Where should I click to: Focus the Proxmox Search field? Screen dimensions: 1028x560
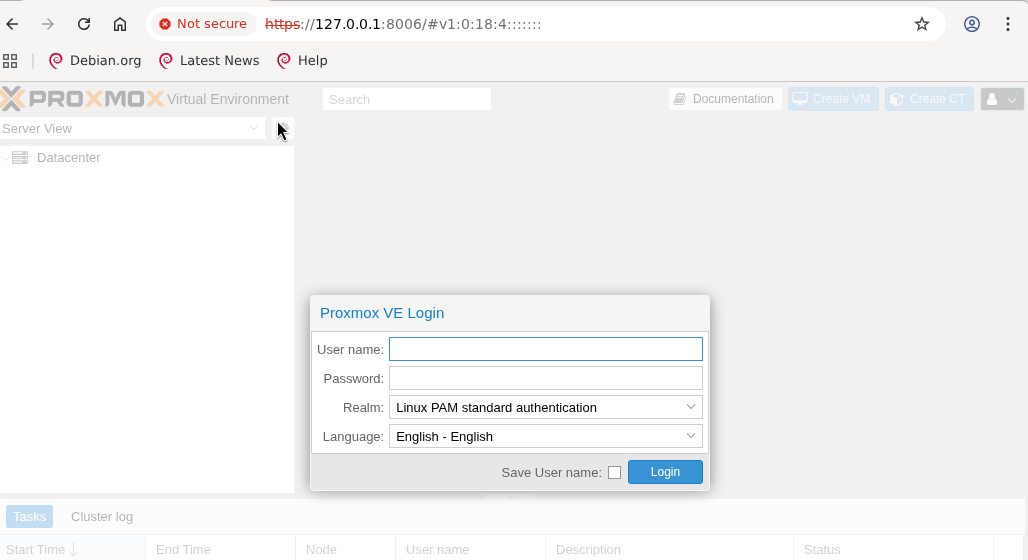click(406, 100)
